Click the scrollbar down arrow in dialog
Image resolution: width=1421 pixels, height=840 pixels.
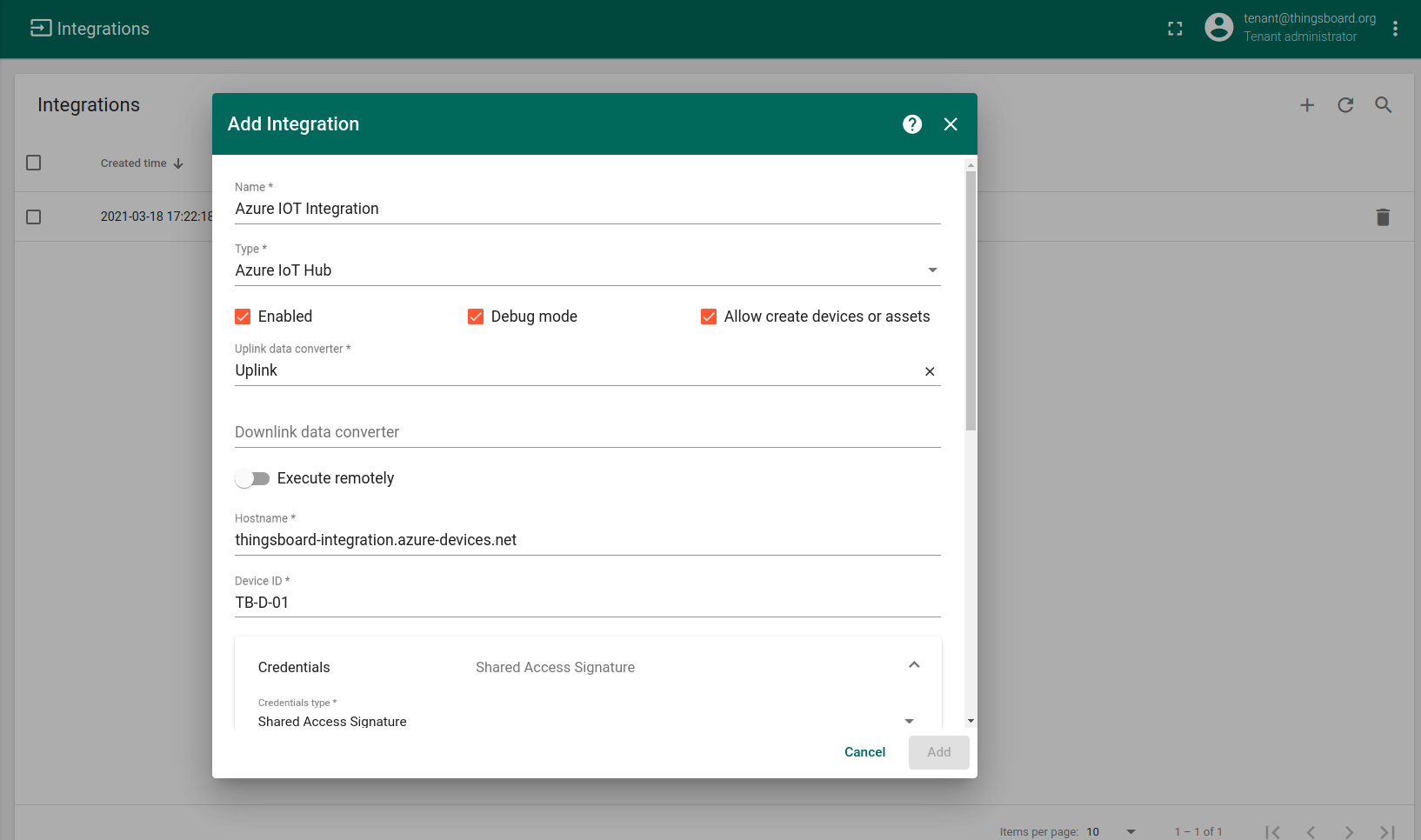(x=971, y=721)
